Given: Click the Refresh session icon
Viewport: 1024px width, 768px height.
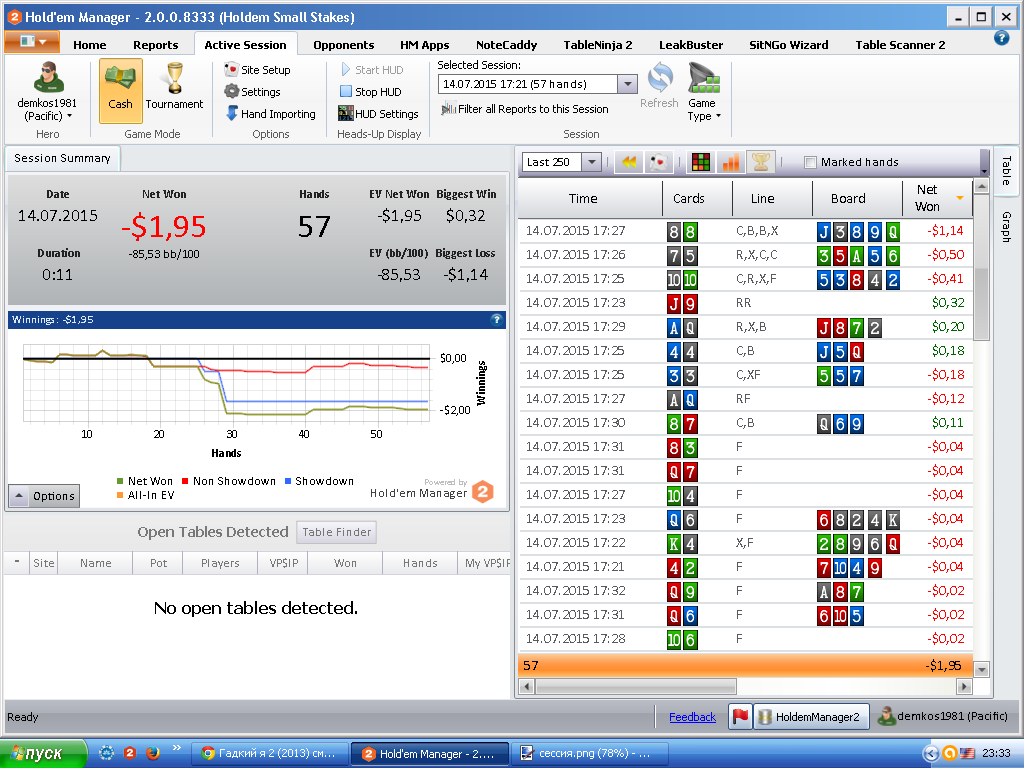Looking at the screenshot, I should (660, 86).
